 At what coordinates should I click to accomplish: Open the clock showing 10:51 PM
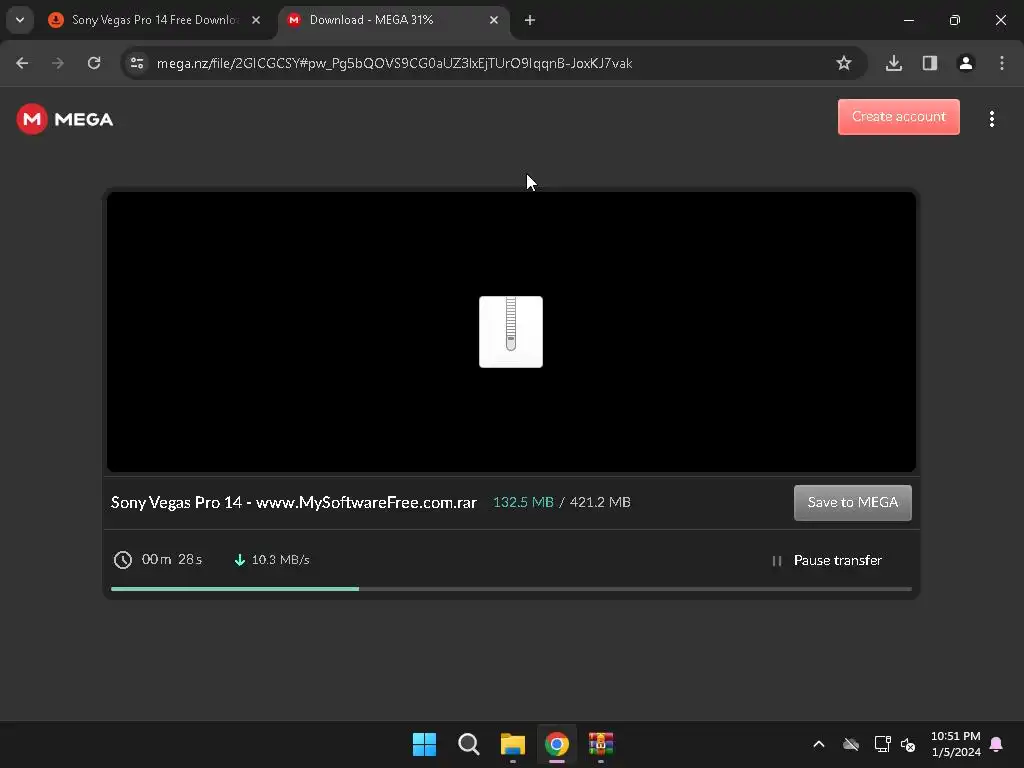(x=955, y=744)
